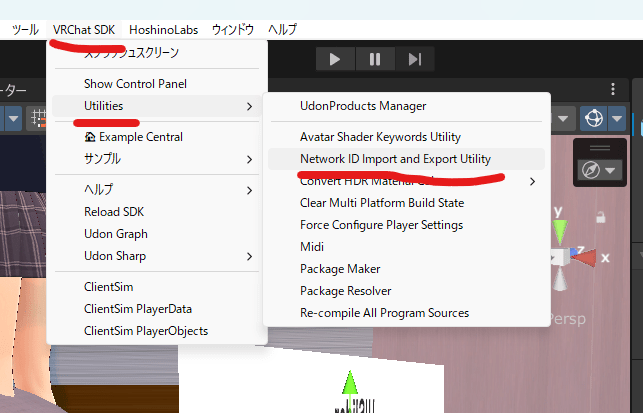Click the red X axis cone
This screenshot has width=643, height=413.
pos(583,258)
